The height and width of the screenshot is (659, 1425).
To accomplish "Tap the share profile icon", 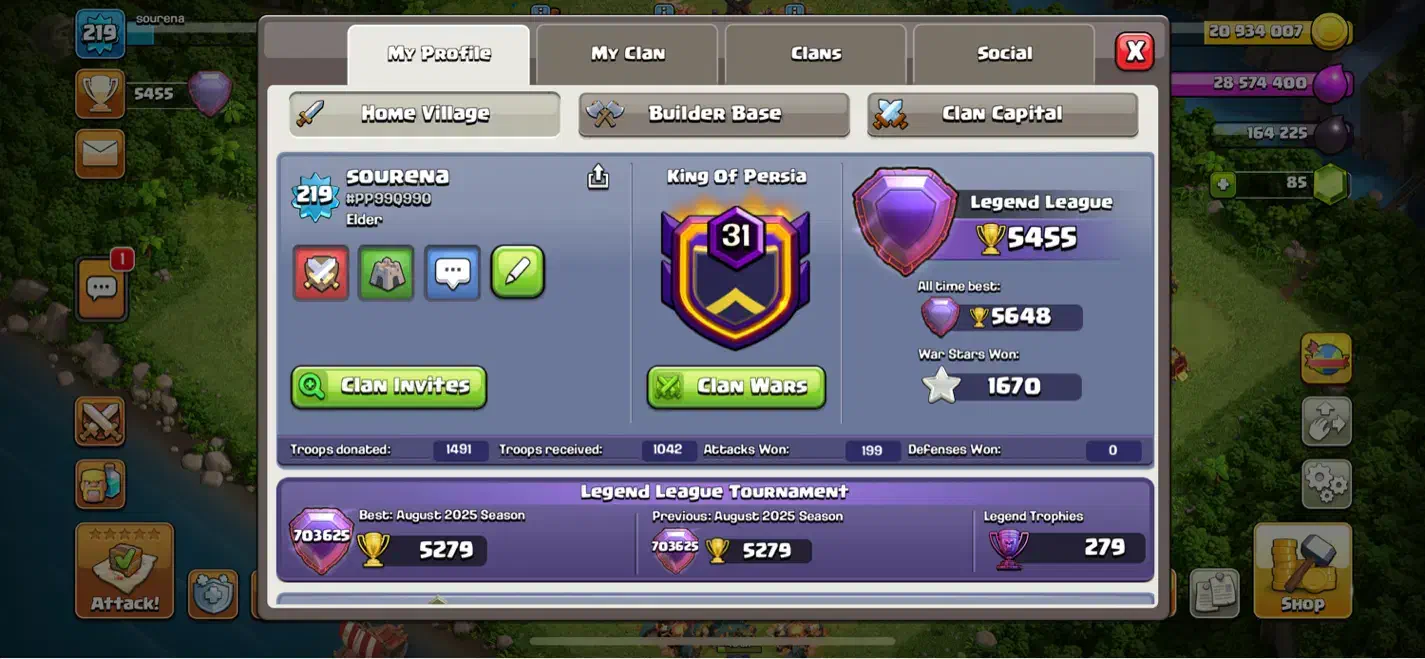I will pyautogui.click(x=598, y=177).
